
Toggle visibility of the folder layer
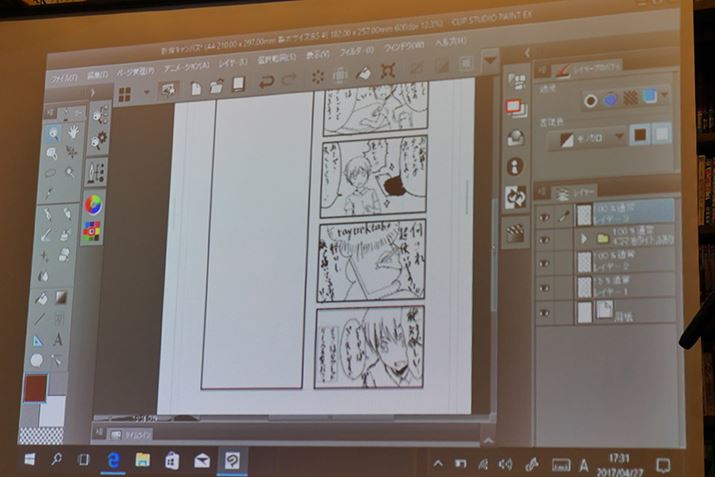click(544, 240)
